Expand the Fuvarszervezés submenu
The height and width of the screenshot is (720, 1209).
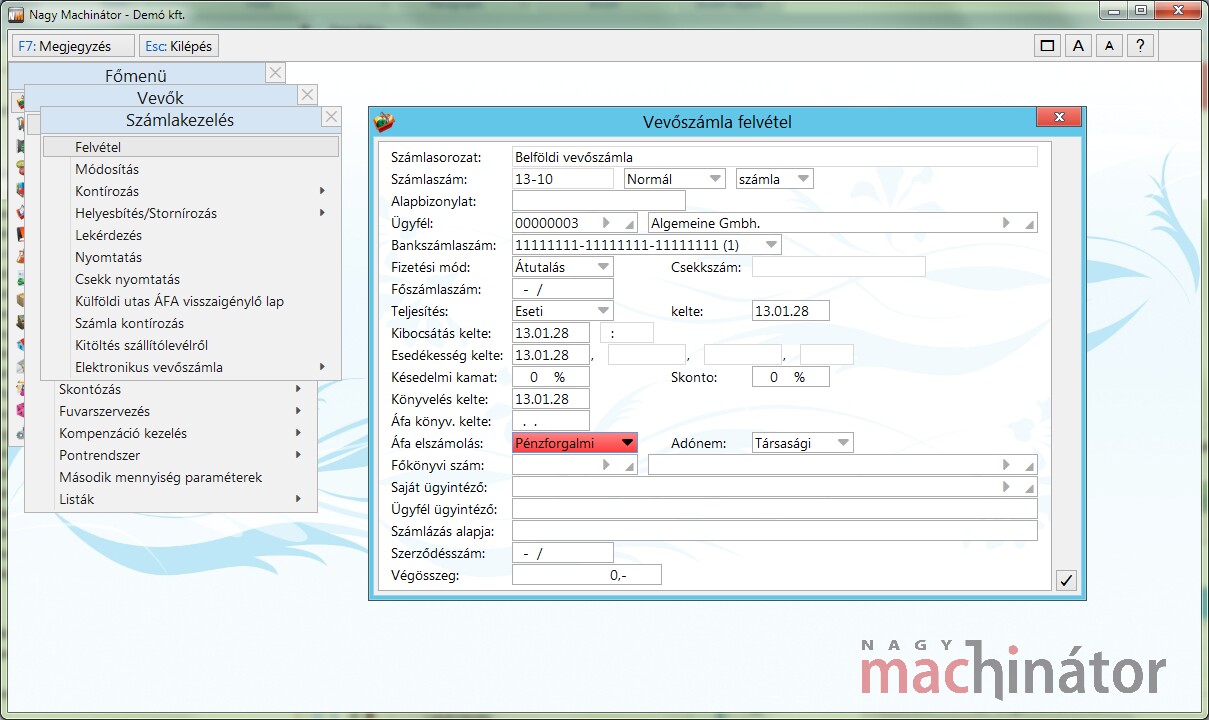(x=298, y=411)
